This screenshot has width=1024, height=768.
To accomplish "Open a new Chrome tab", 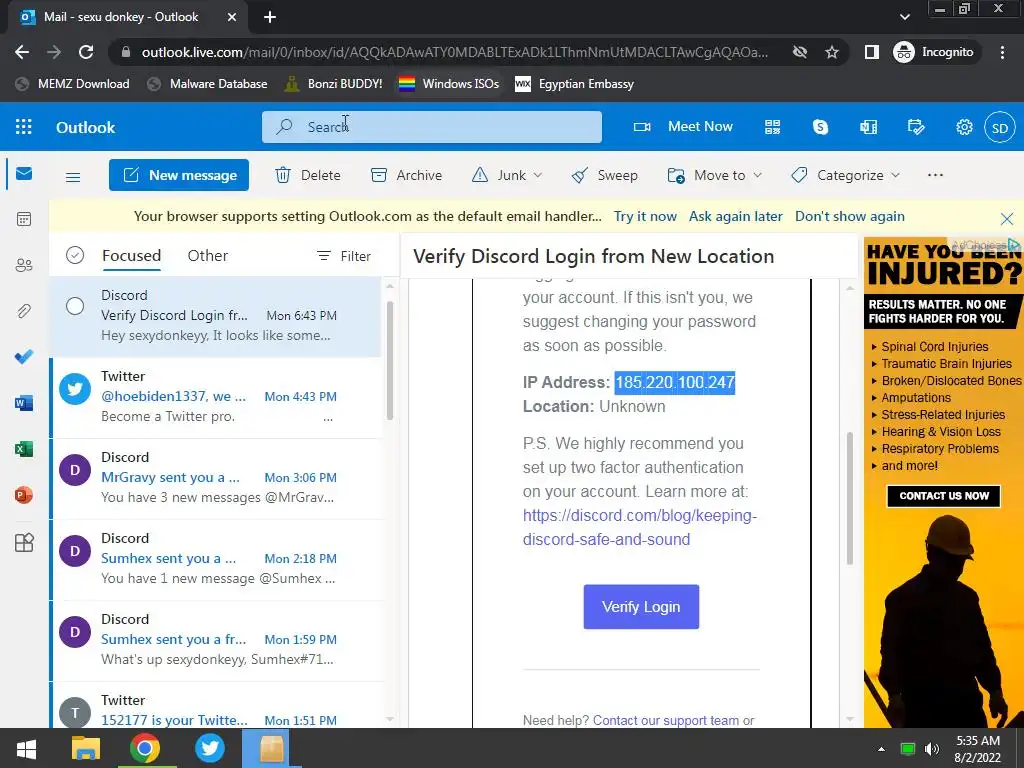I will (270, 17).
